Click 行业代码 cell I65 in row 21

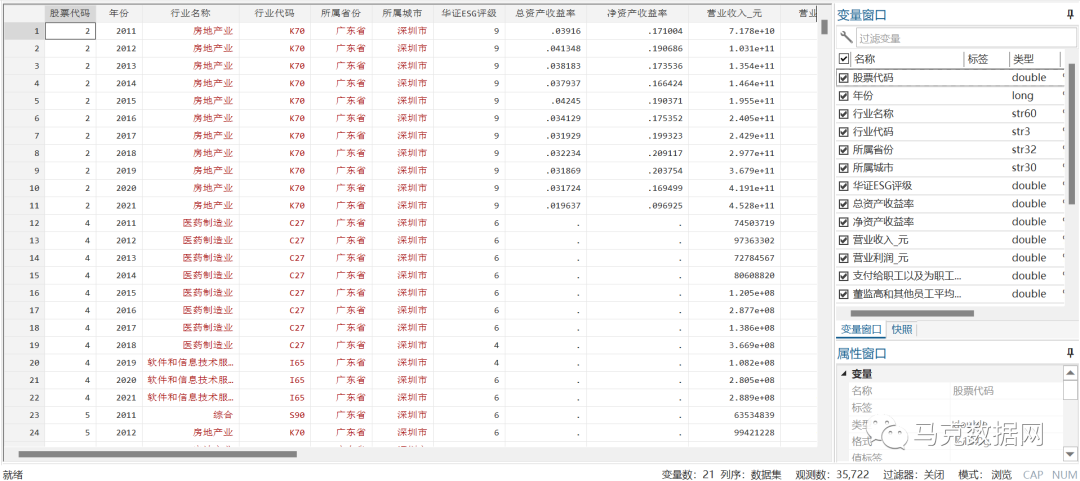coord(275,380)
